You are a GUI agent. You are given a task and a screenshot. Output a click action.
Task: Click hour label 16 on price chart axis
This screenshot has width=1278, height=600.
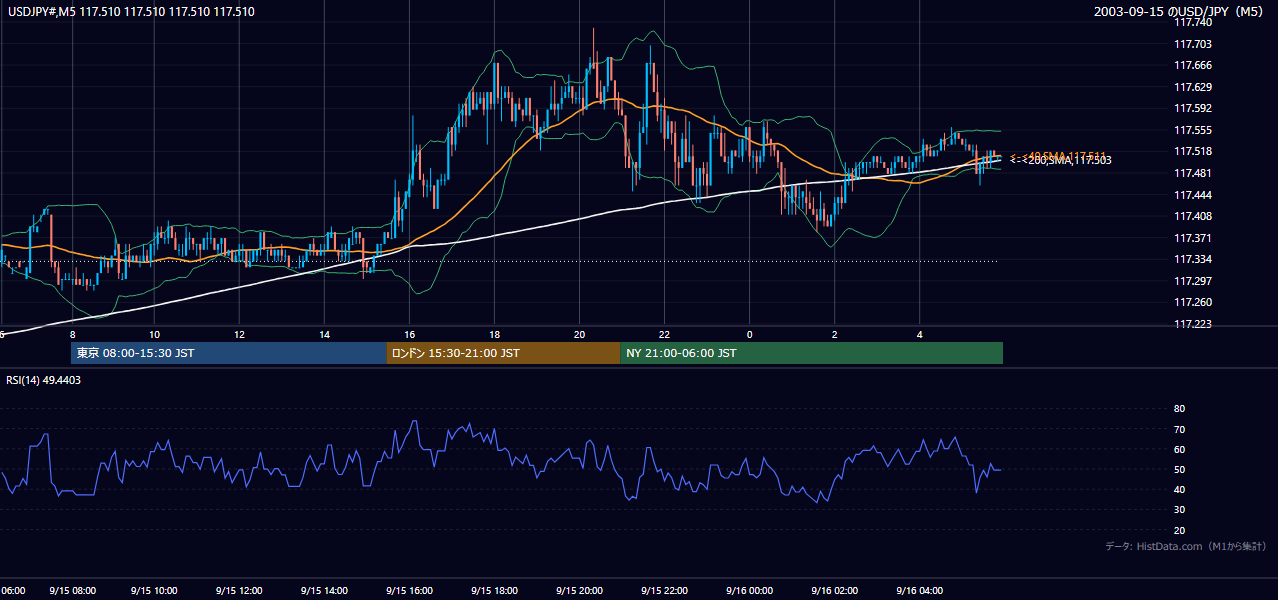point(409,334)
